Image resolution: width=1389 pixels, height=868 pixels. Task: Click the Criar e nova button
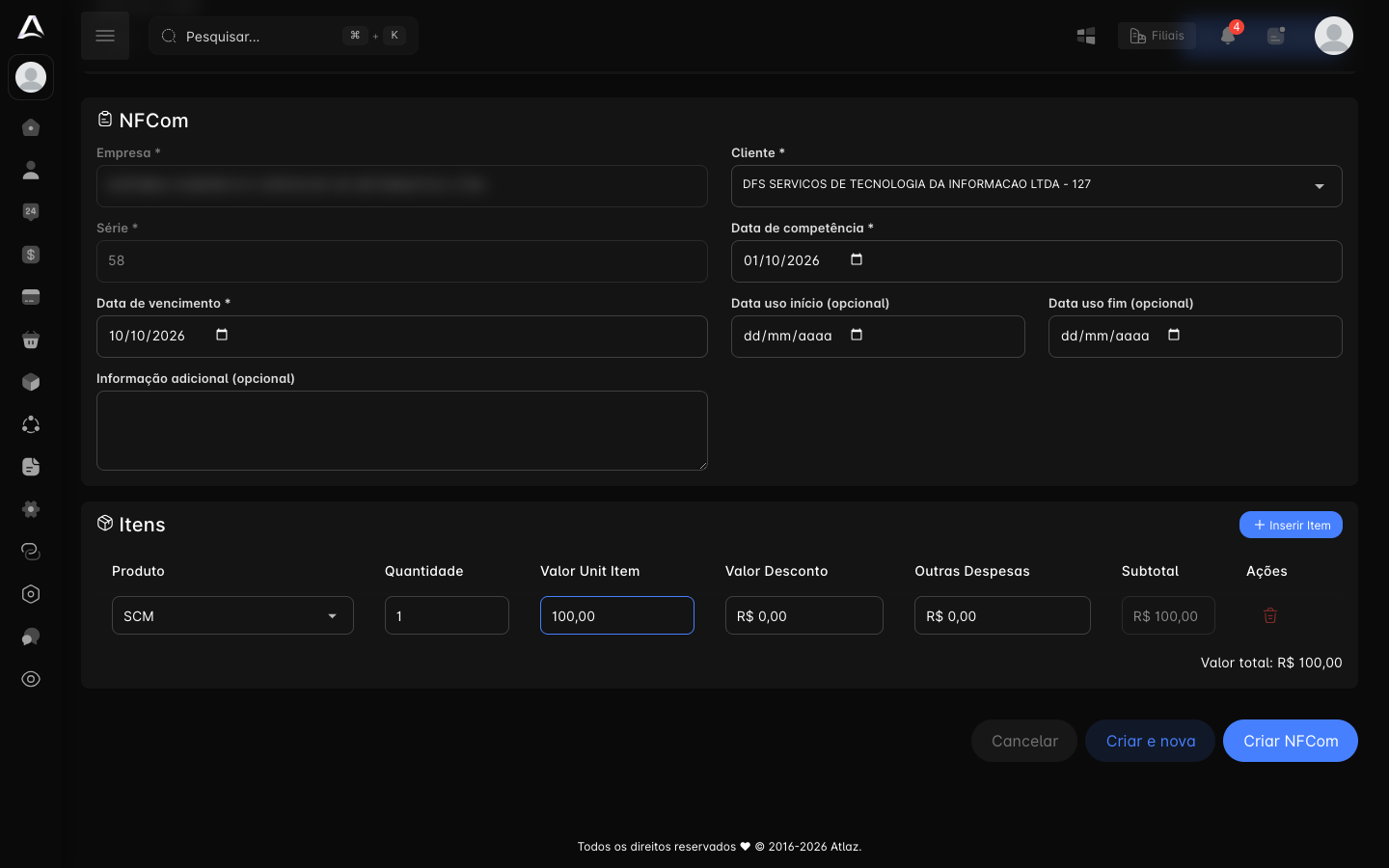tap(1151, 741)
